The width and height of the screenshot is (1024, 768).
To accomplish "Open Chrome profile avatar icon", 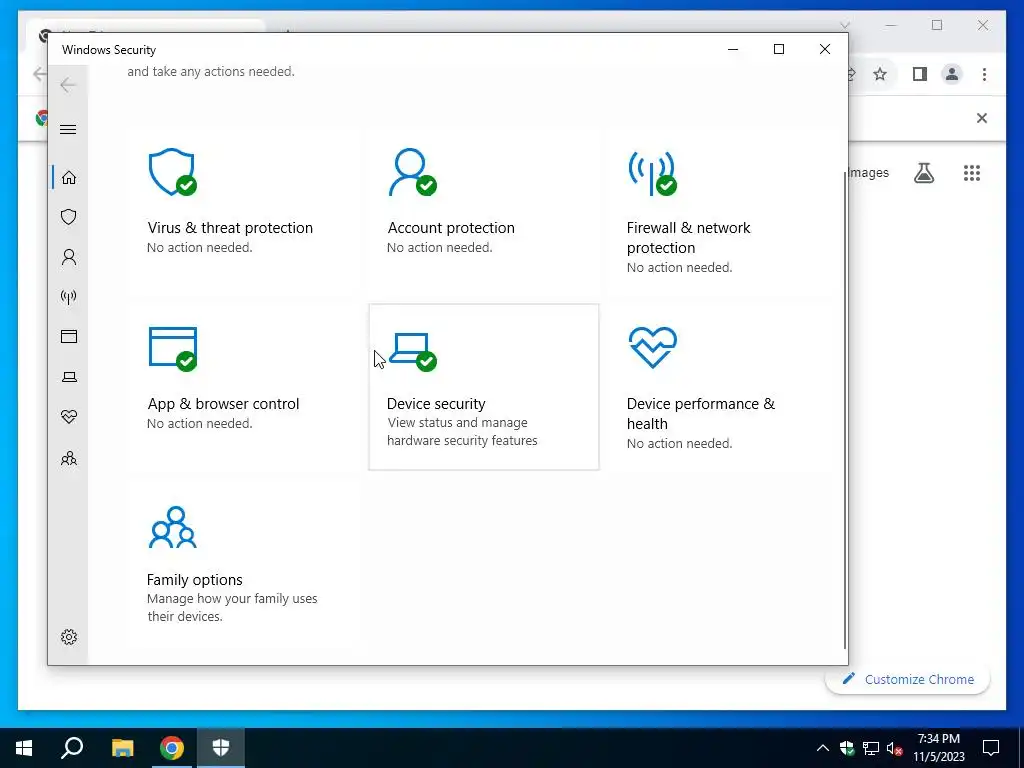I will tap(952, 74).
